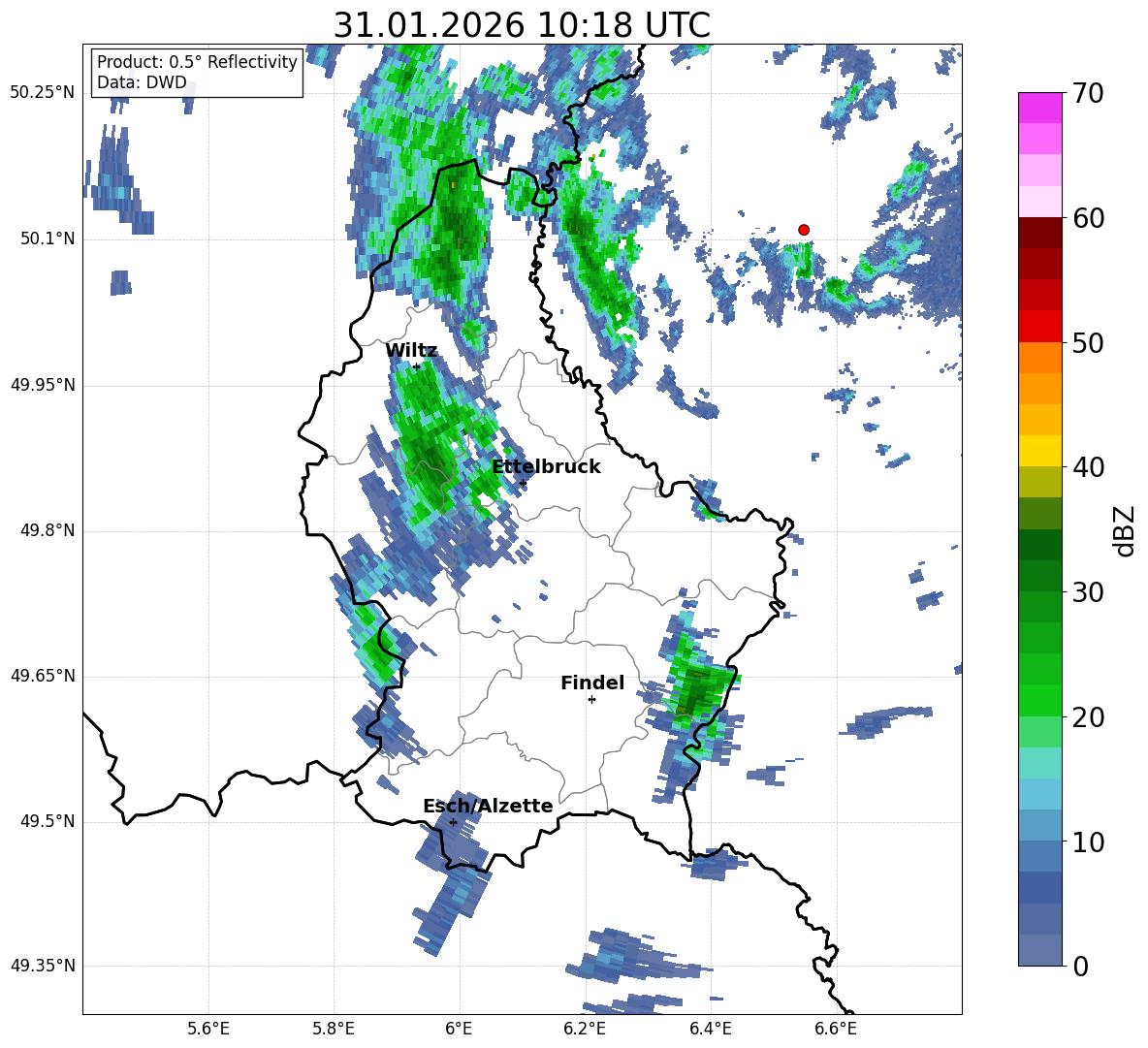Pick the orange colorbar band below 50
This screenshot has height=1048, width=1148.
tap(1039, 358)
